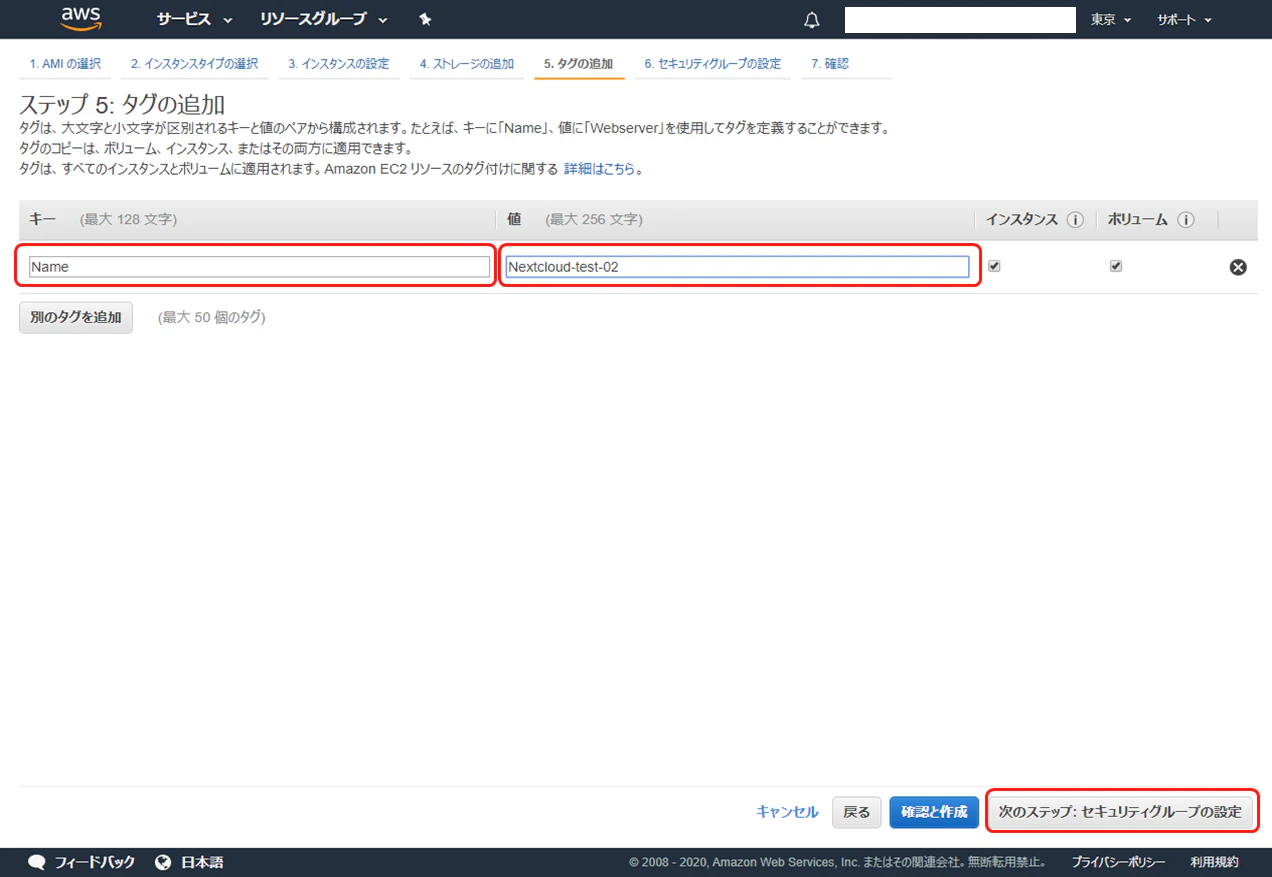The image size is (1272, 877).
Task: Open the account name dropdown field
Action: (x=960, y=20)
